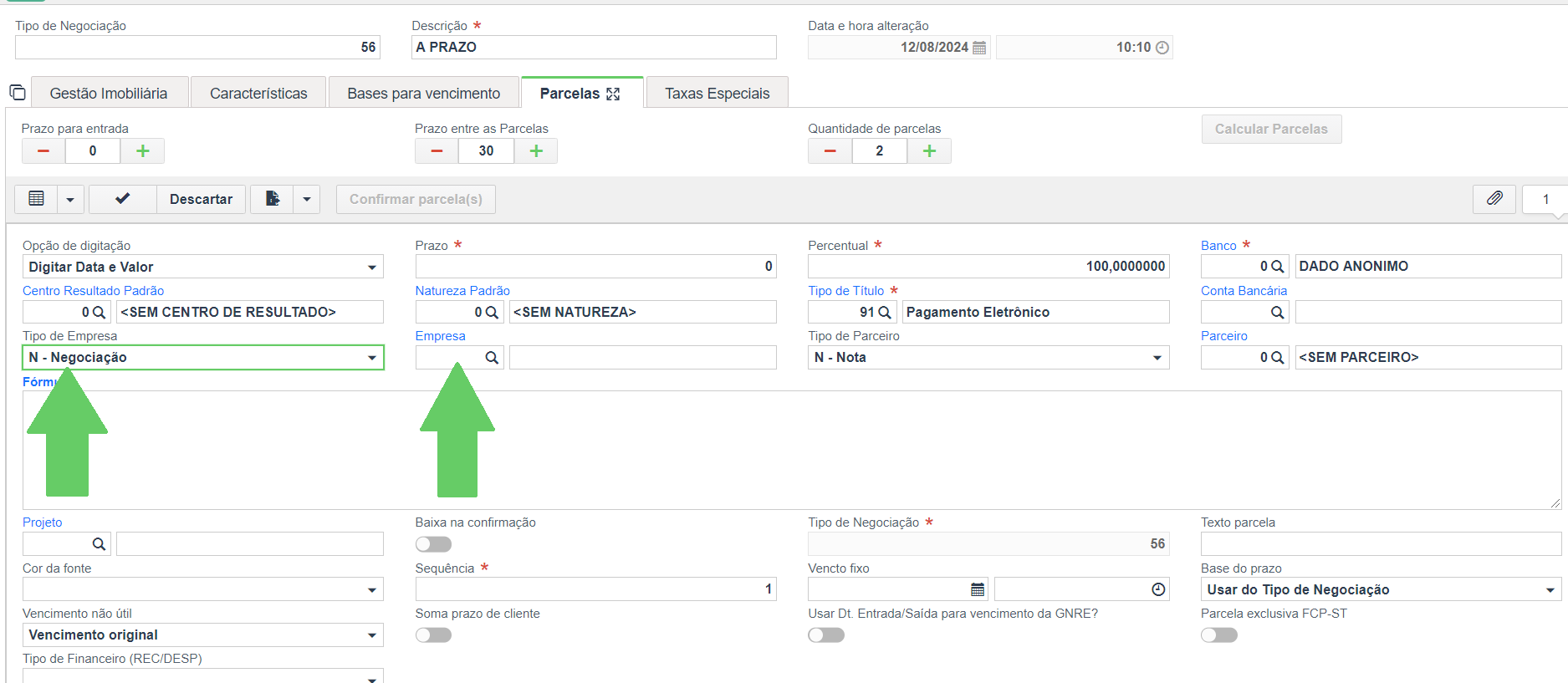Click Empresa search magnifier icon

click(x=492, y=358)
